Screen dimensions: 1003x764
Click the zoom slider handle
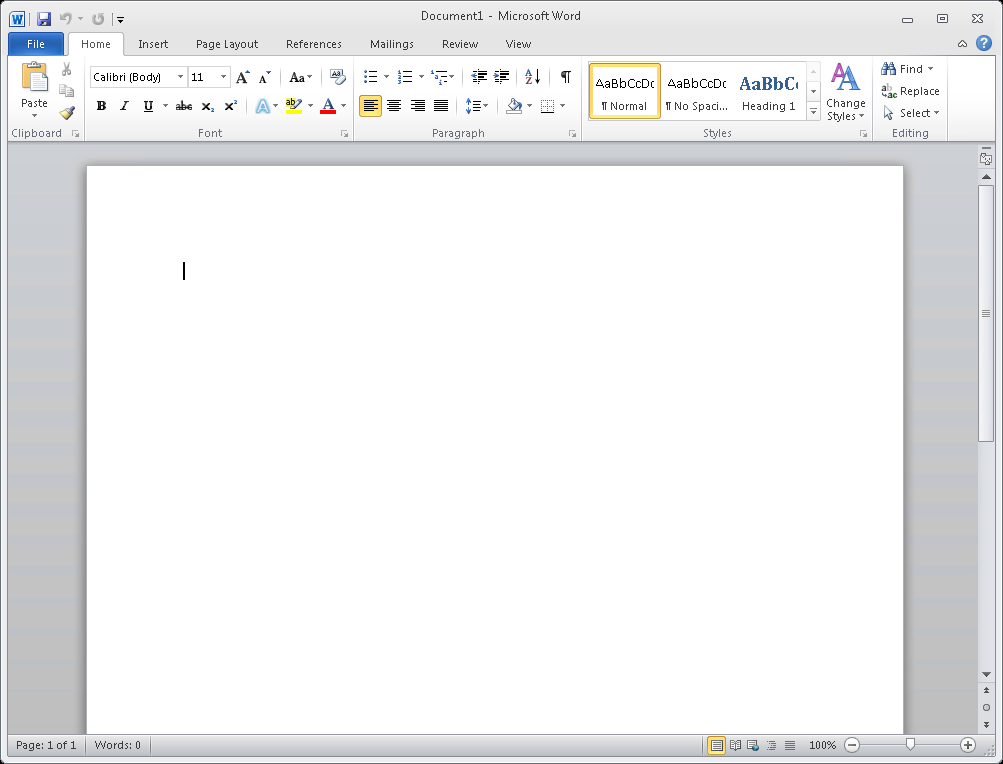click(910, 745)
